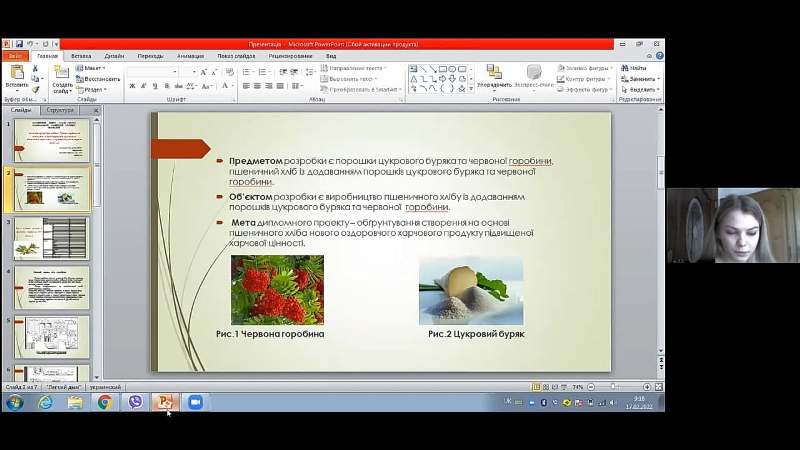Toggle Justify text alignment
The image size is (800, 450).
tap(280, 86)
